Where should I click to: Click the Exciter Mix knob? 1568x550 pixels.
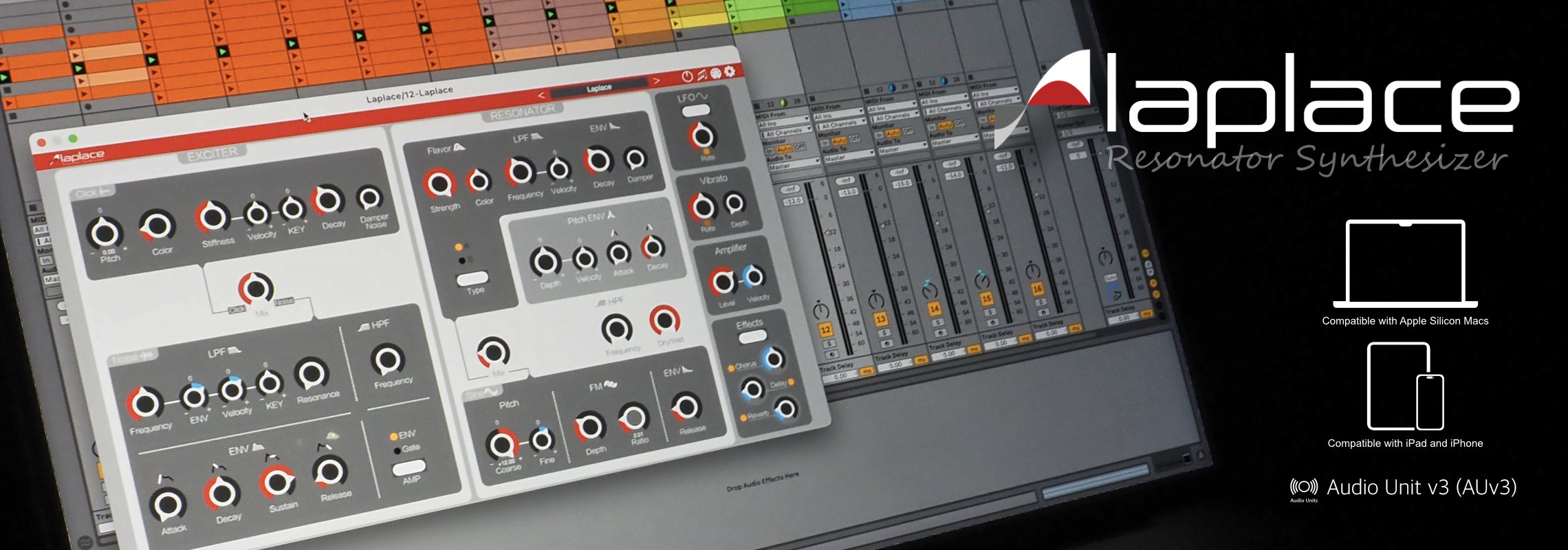click(256, 287)
